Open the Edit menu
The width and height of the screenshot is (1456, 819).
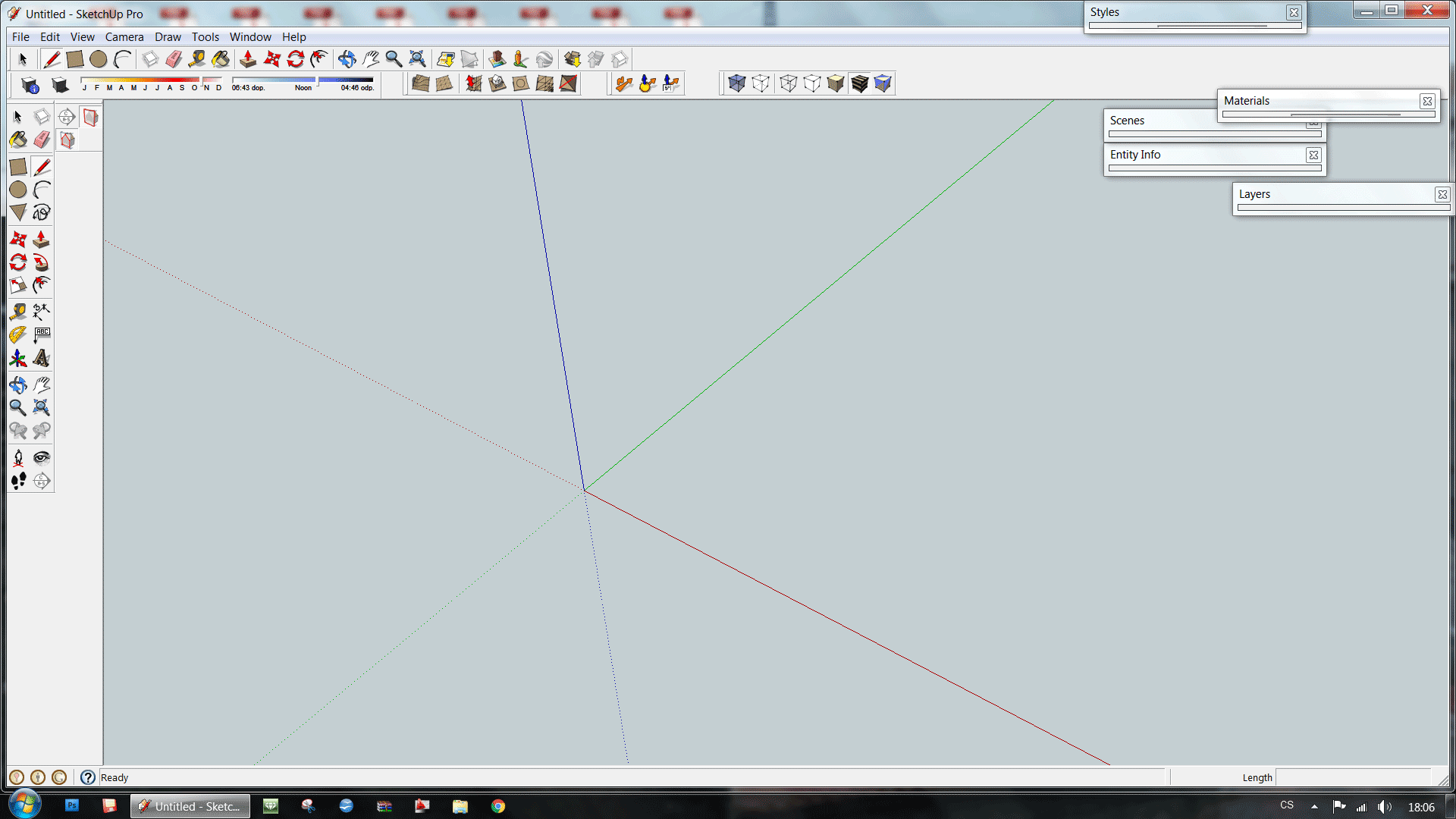pyautogui.click(x=50, y=37)
